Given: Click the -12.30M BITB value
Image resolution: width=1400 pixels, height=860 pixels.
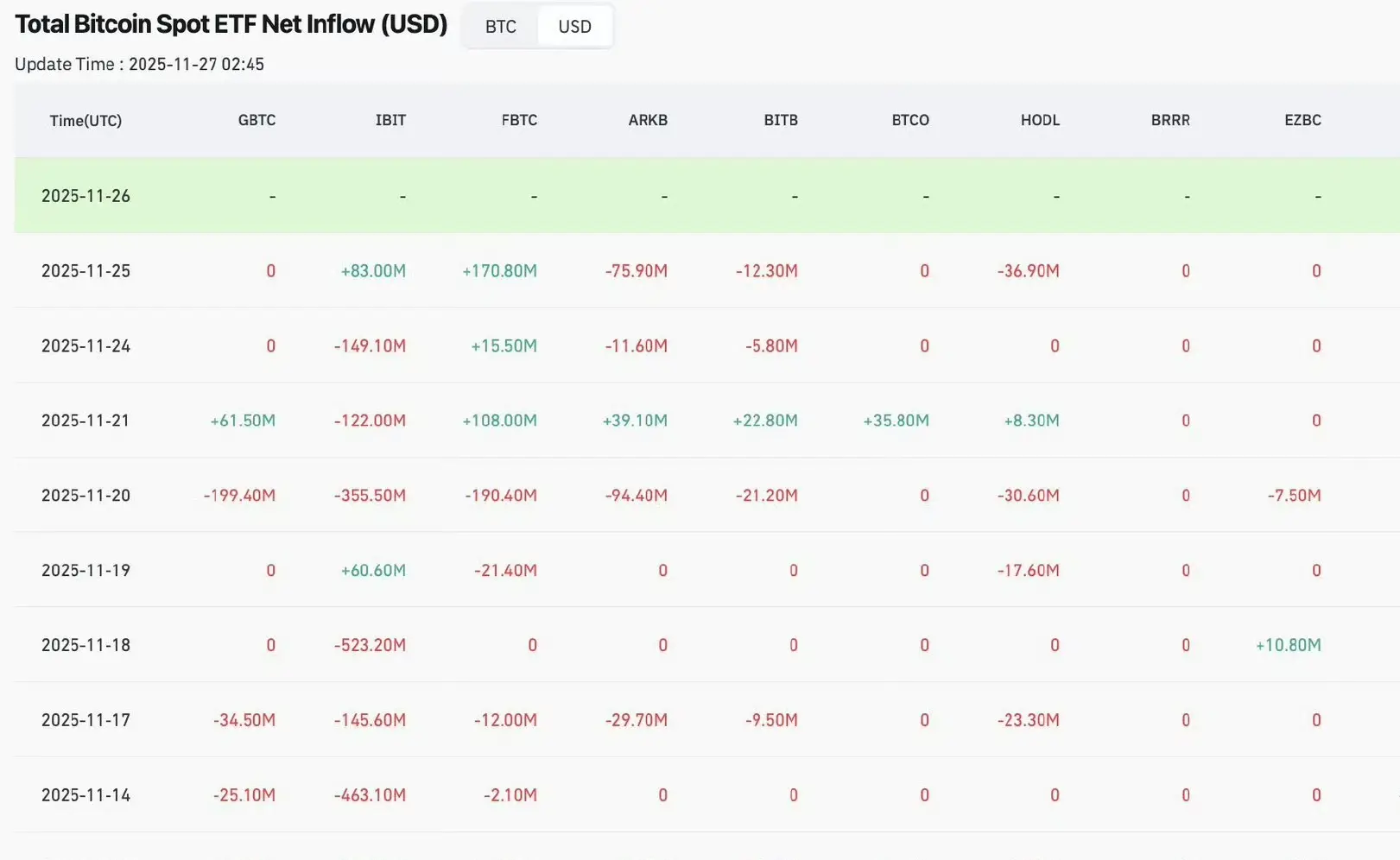Looking at the screenshot, I should (x=767, y=271).
